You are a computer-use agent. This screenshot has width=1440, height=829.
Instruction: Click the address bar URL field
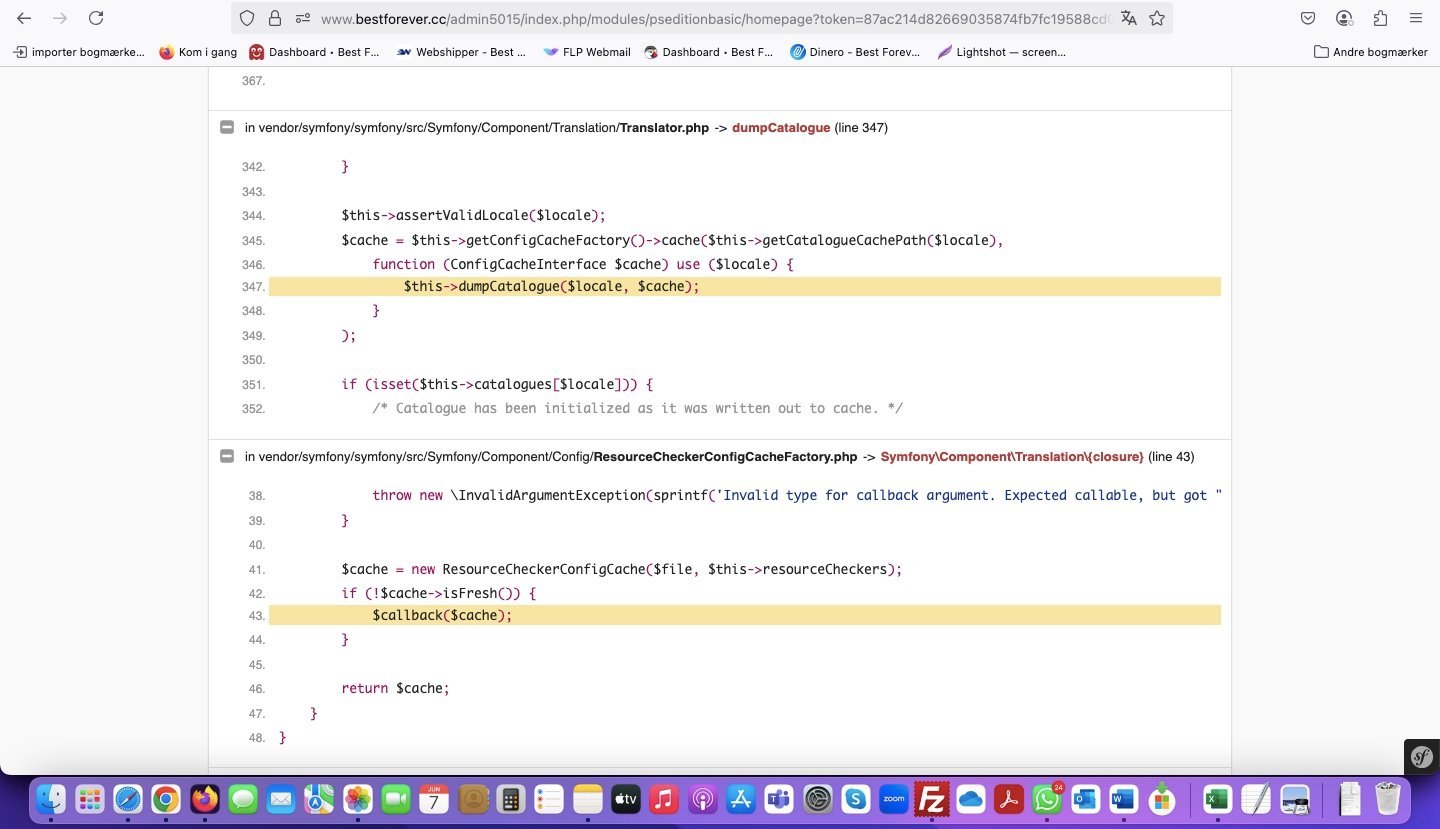point(715,18)
